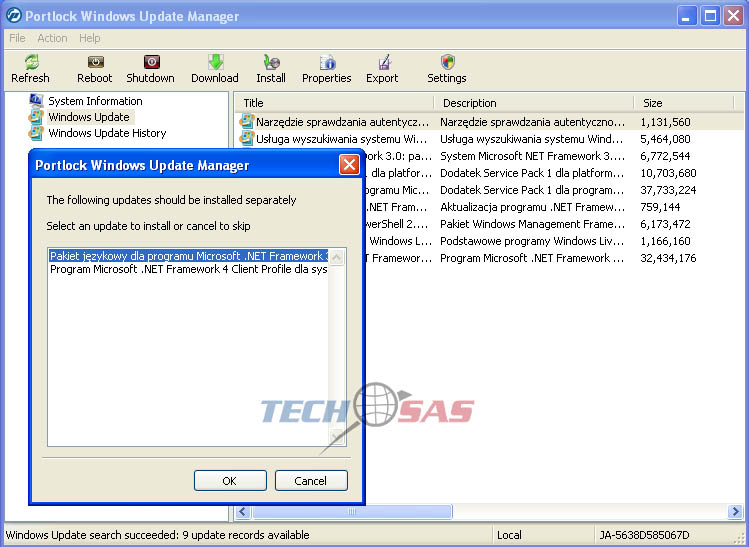The height and width of the screenshot is (547, 749).
Task: Click JA-5638D585067D status bar entry
Action: (644, 535)
